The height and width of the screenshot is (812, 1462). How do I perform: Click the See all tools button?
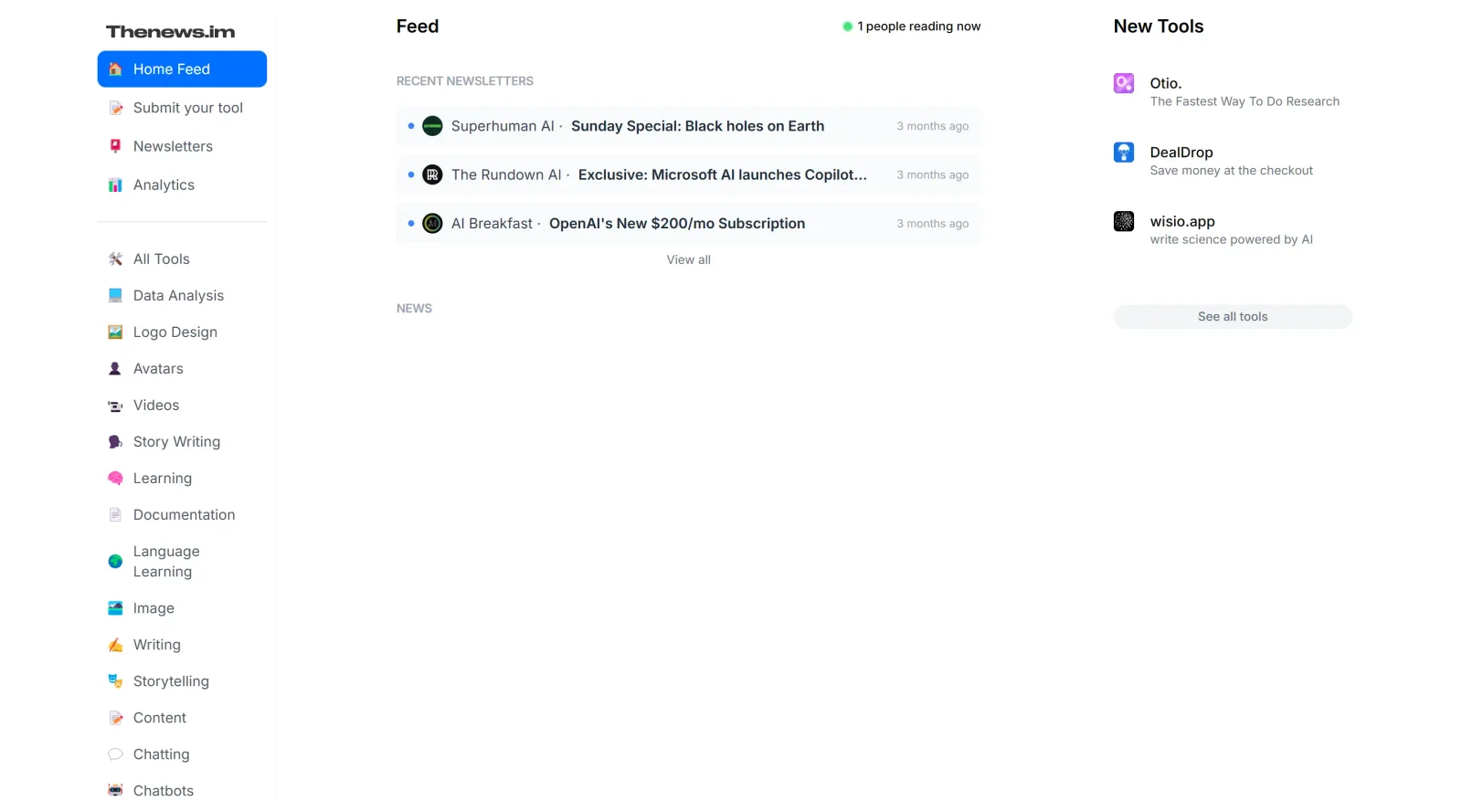point(1233,317)
